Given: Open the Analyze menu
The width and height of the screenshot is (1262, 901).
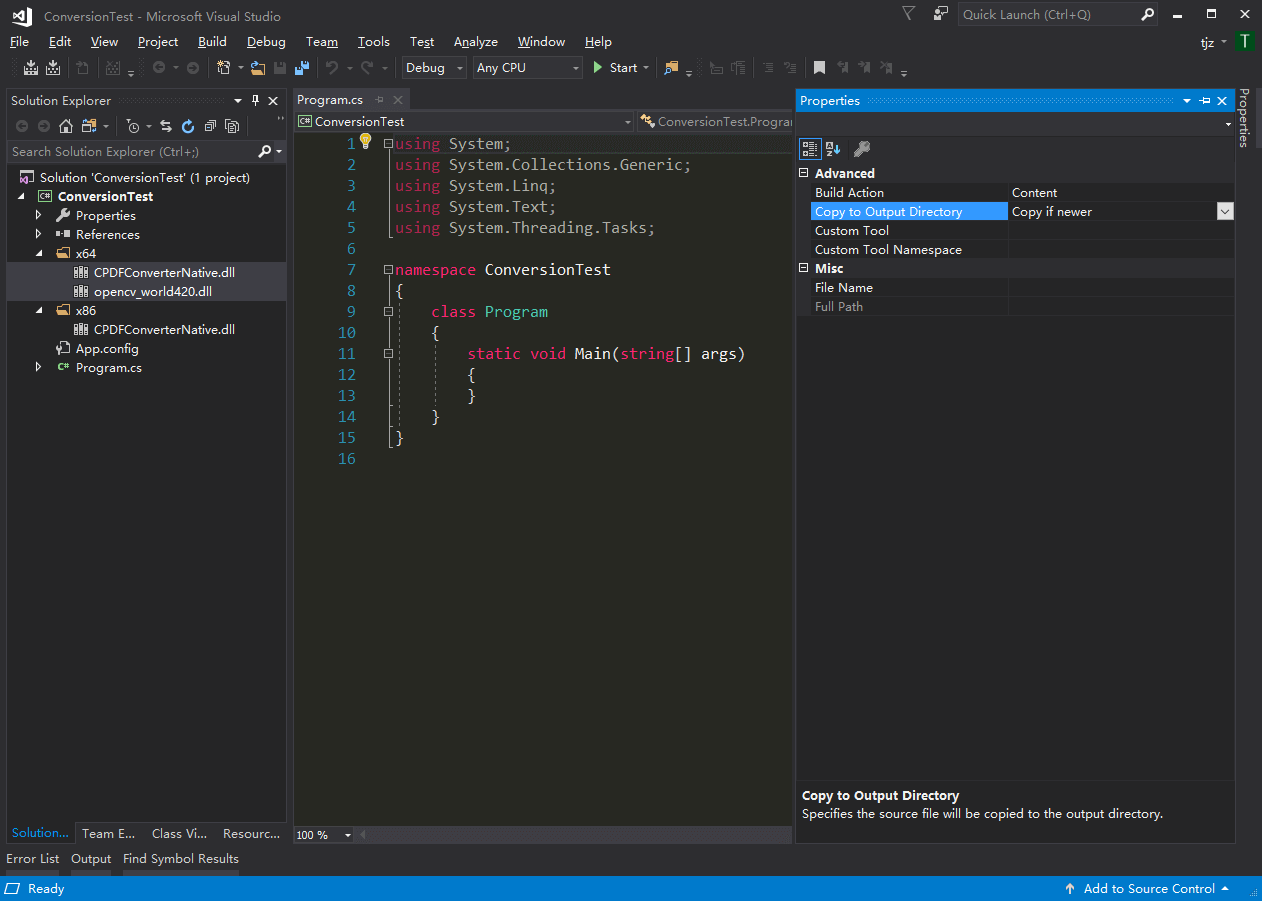Looking at the screenshot, I should pyautogui.click(x=475, y=42).
